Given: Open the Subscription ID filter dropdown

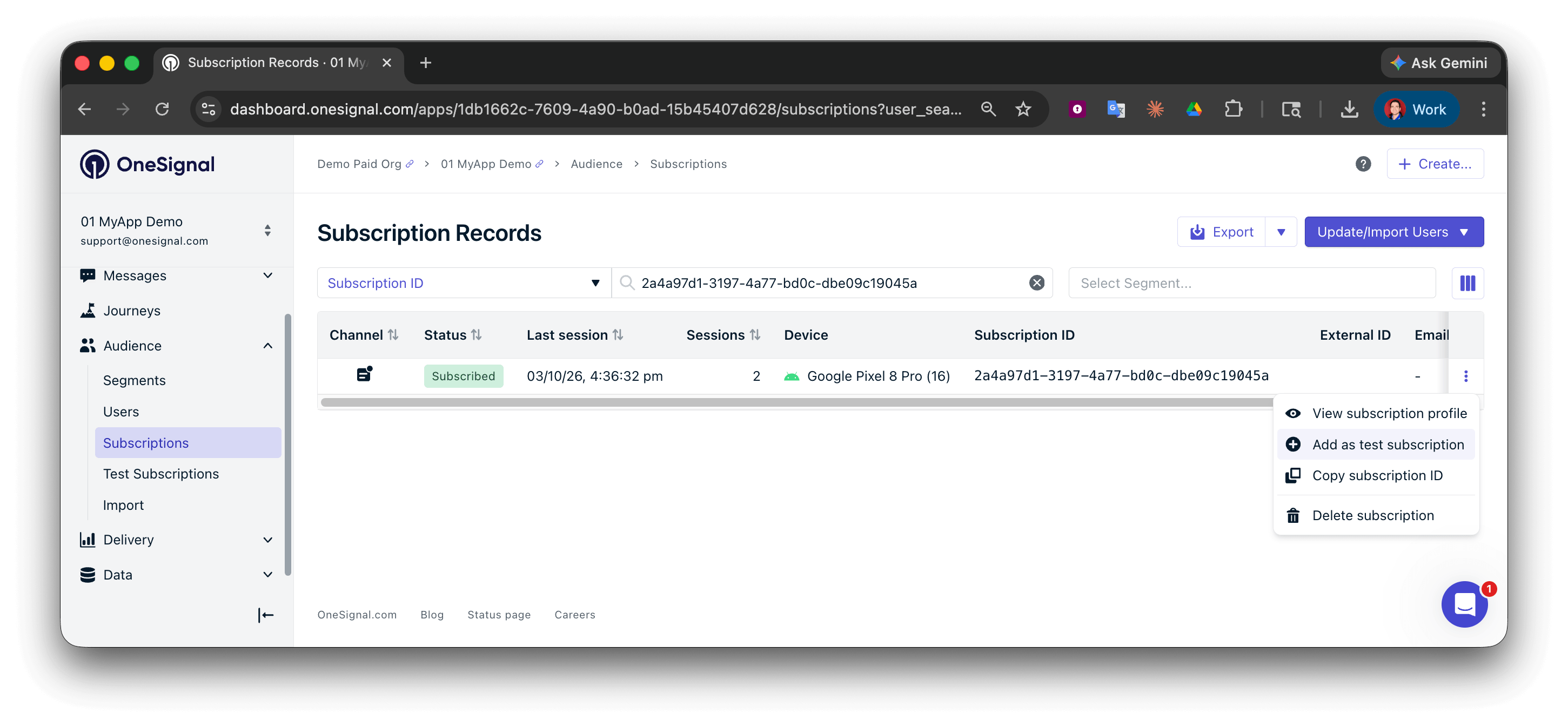Looking at the screenshot, I should pyautogui.click(x=594, y=282).
